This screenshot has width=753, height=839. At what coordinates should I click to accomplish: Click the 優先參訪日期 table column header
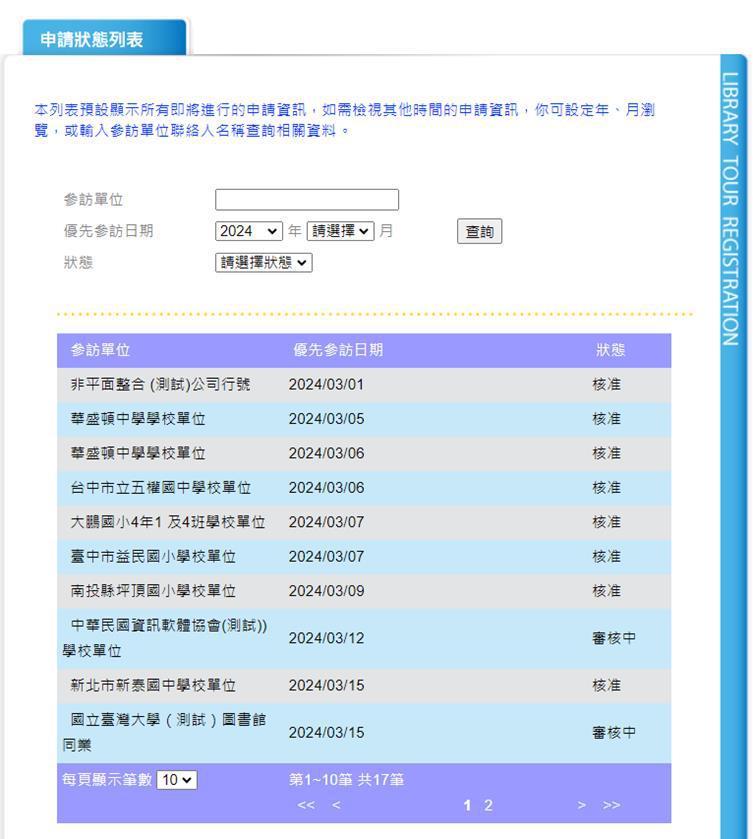click(338, 350)
